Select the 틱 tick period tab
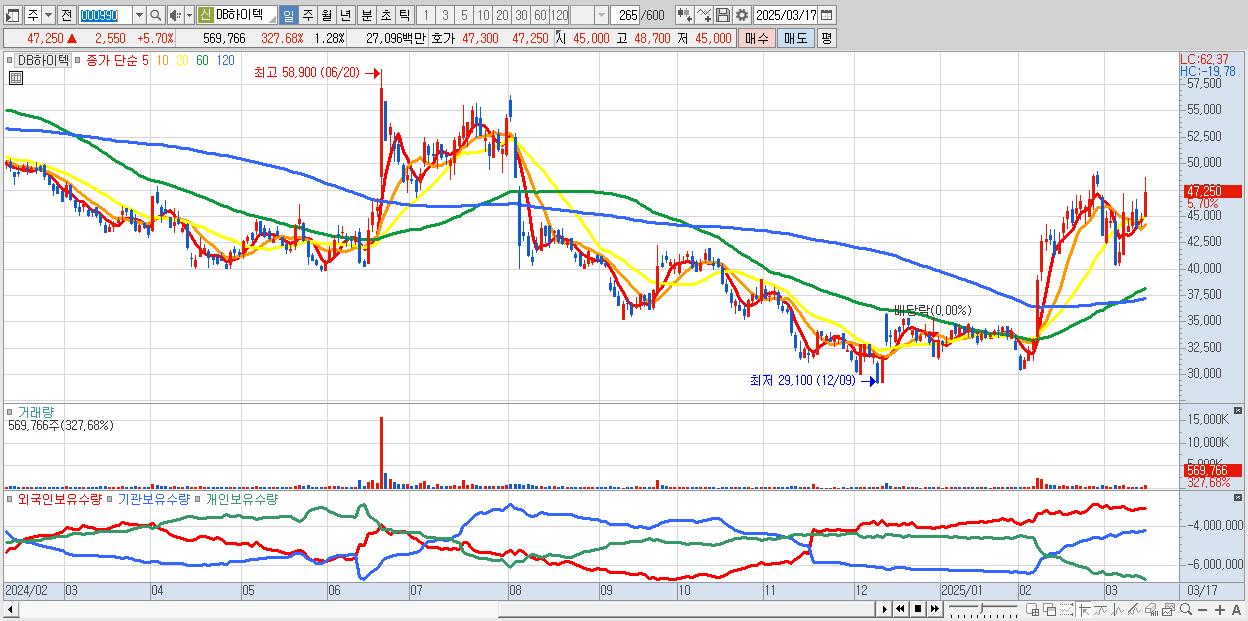The height and width of the screenshot is (621, 1248). point(404,15)
